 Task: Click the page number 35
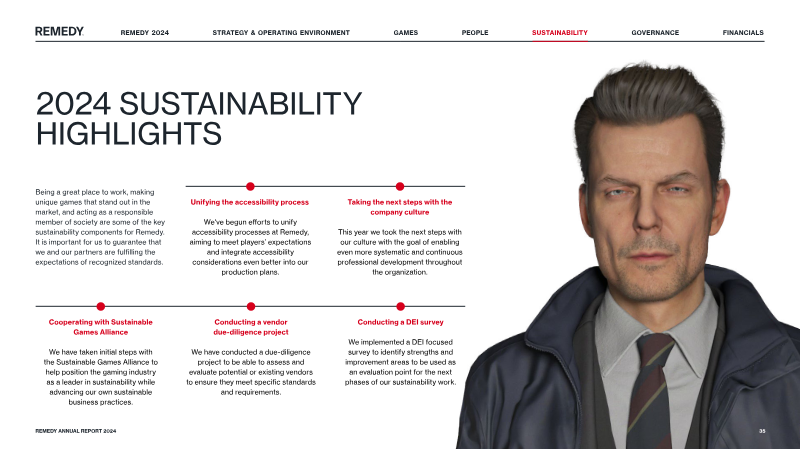762,430
